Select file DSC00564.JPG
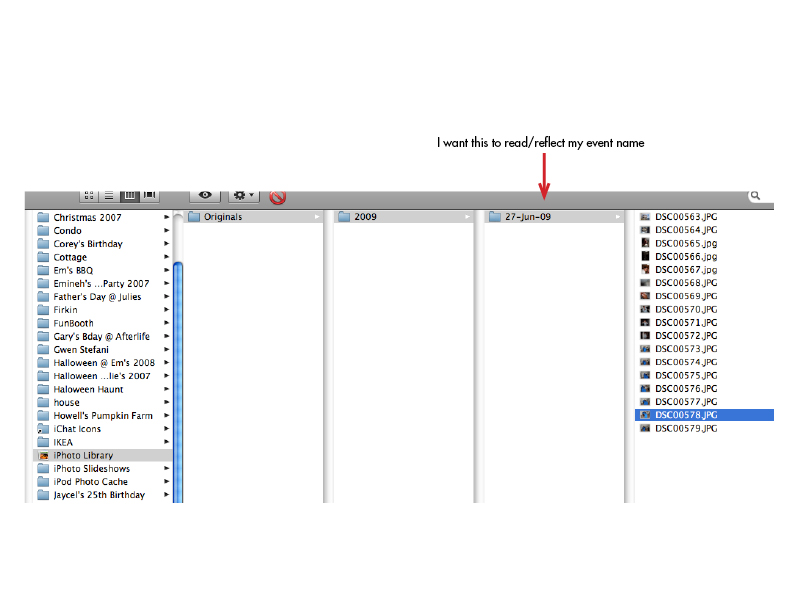 704,230
